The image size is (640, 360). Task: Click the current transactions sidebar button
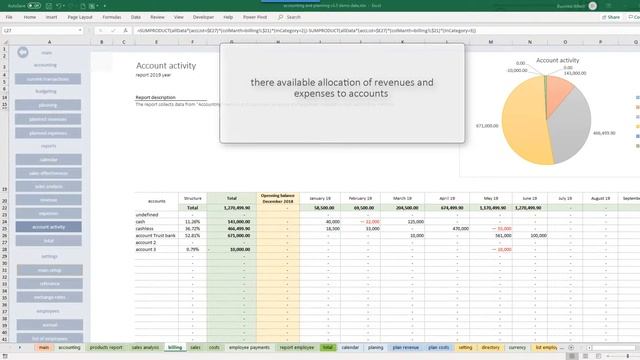pos(48,79)
